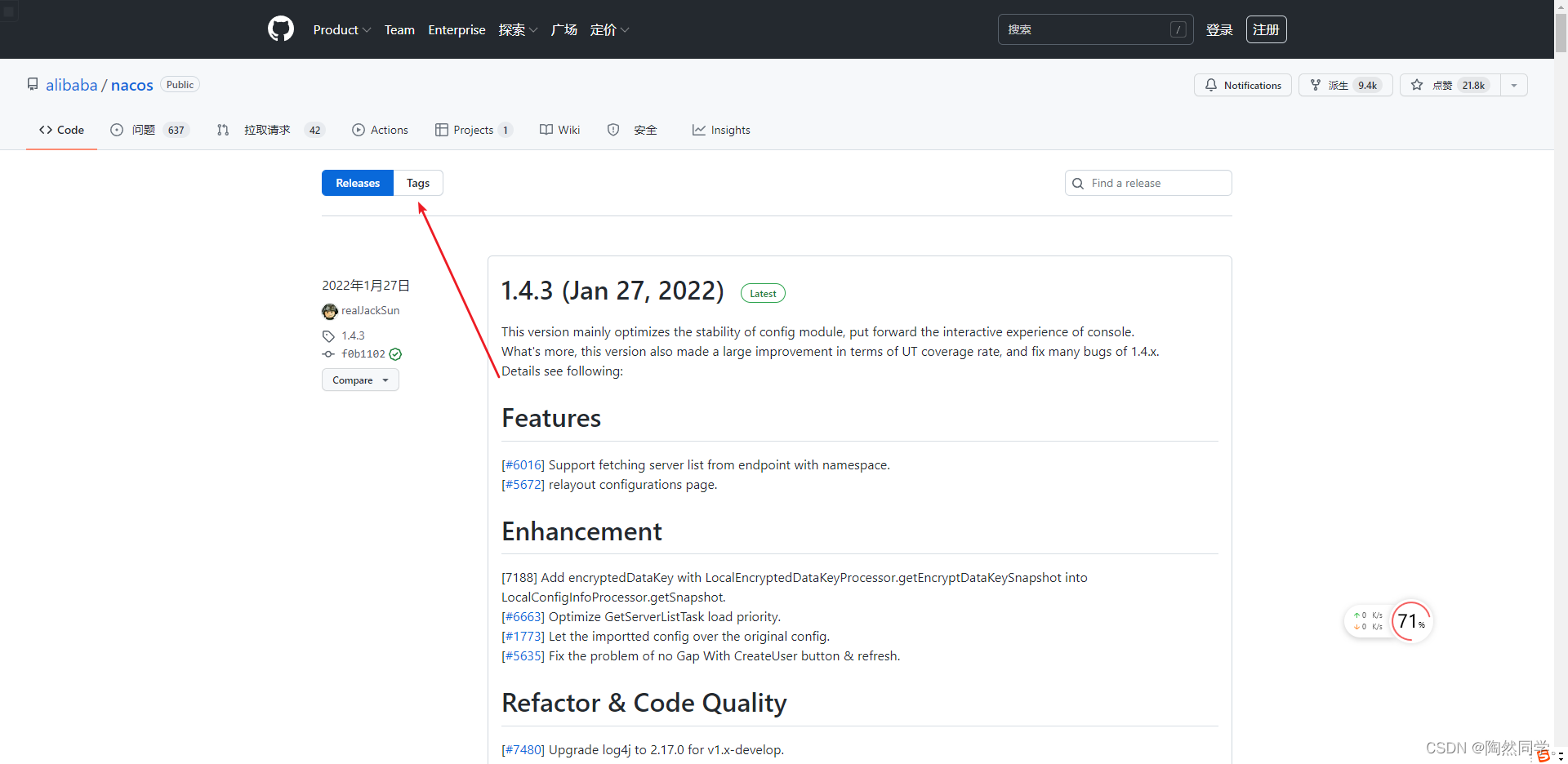Click the Notifications bell icon

coord(1211,85)
